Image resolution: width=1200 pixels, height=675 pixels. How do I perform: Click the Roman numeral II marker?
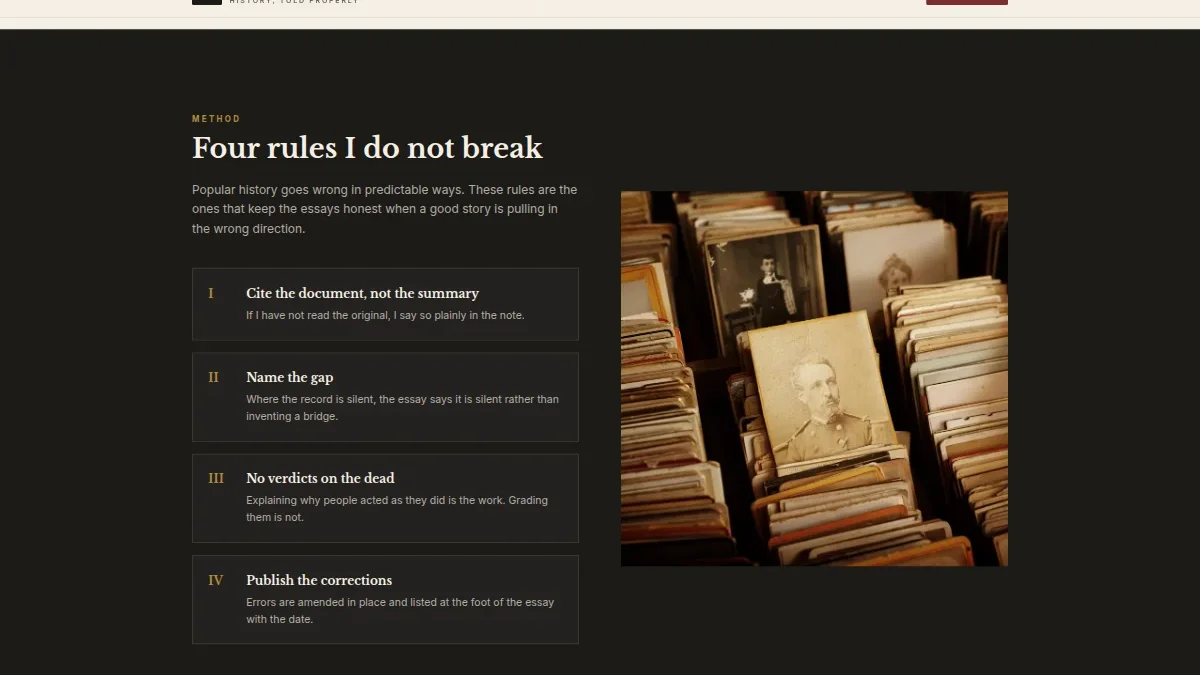point(213,377)
